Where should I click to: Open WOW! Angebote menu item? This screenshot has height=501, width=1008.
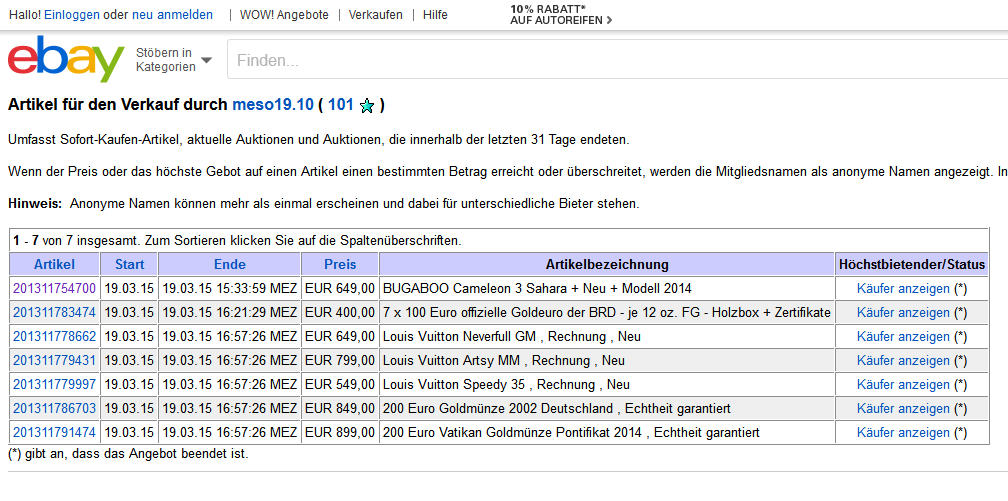tap(284, 15)
